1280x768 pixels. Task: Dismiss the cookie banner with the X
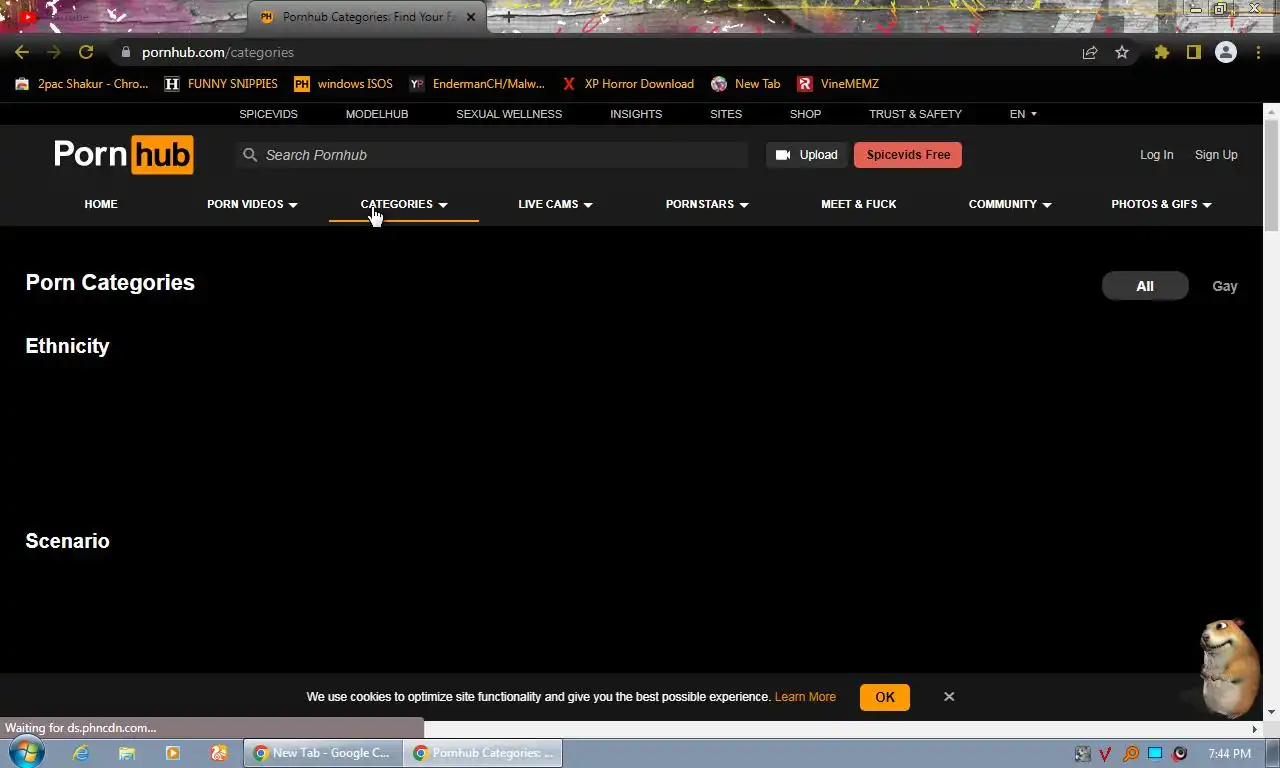coord(949,696)
